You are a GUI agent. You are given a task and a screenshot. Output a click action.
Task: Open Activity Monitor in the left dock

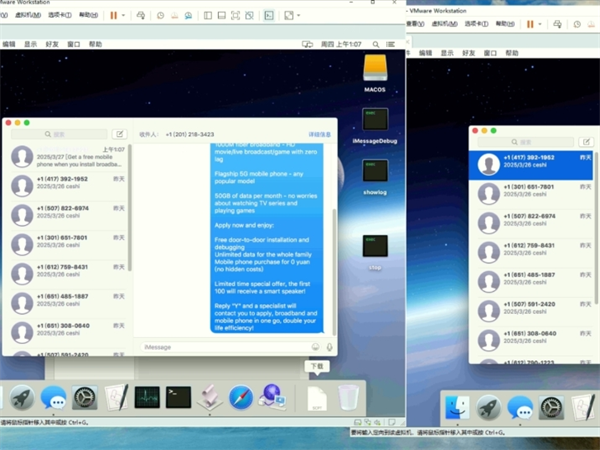(147, 398)
